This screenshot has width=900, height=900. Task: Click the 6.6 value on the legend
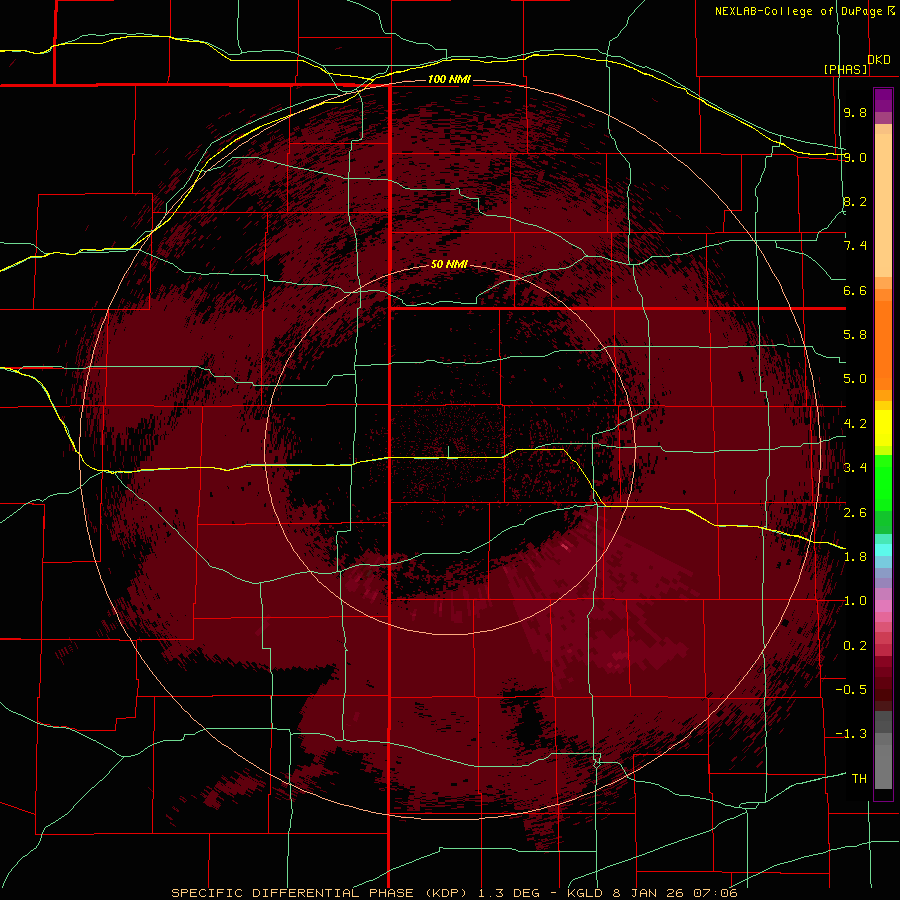[855, 290]
